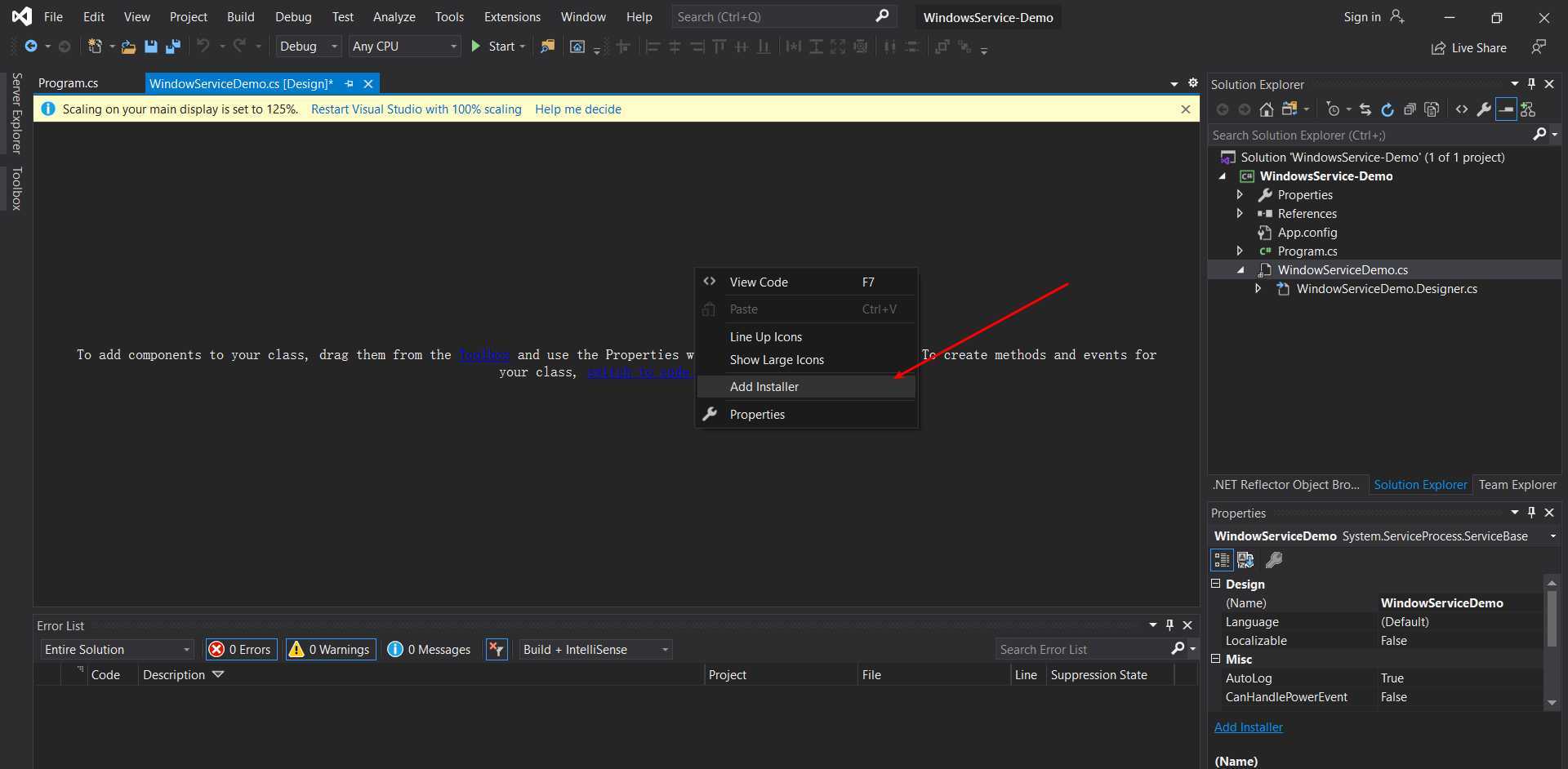The width and height of the screenshot is (1568, 769).
Task: Toggle the 0 Errors filter button
Action: pyautogui.click(x=241, y=650)
